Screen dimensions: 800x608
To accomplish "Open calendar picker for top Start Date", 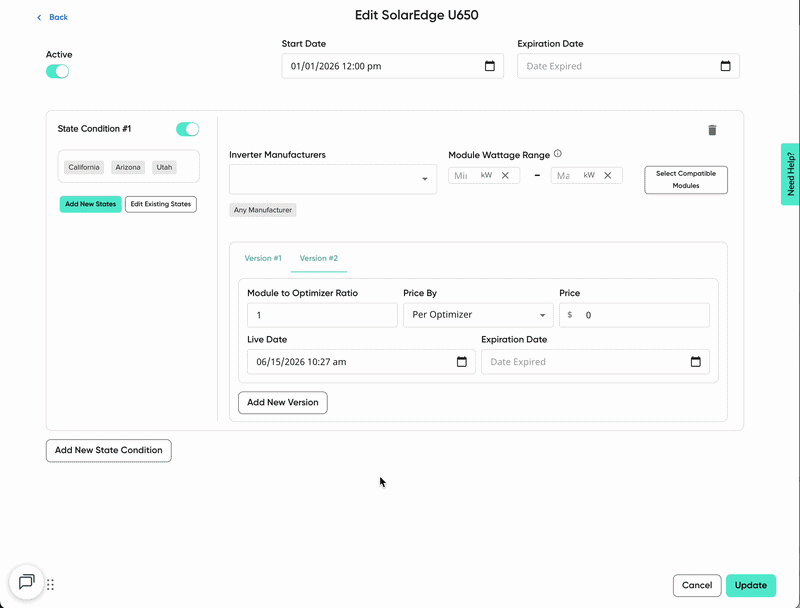I will pos(489,66).
